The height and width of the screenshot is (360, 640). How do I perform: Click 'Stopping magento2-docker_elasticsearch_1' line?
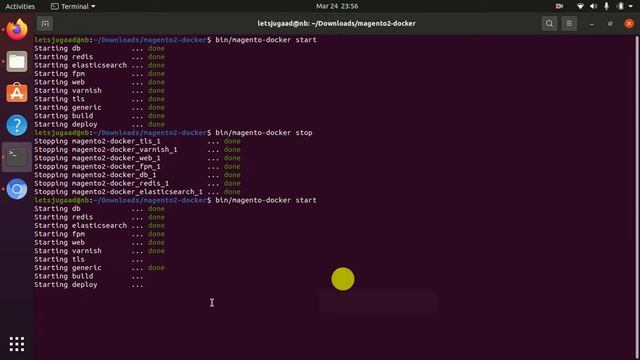[x=137, y=192]
